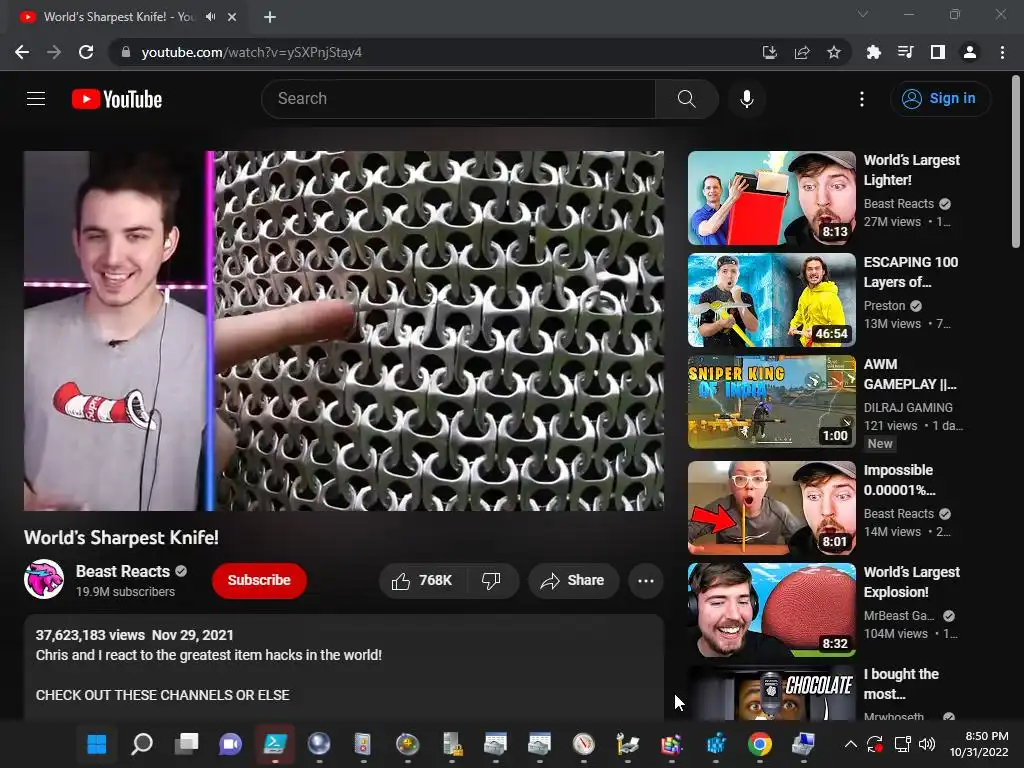Dislike the video with the thumbs-down icon
Image resolution: width=1024 pixels, height=768 pixels.
491,581
